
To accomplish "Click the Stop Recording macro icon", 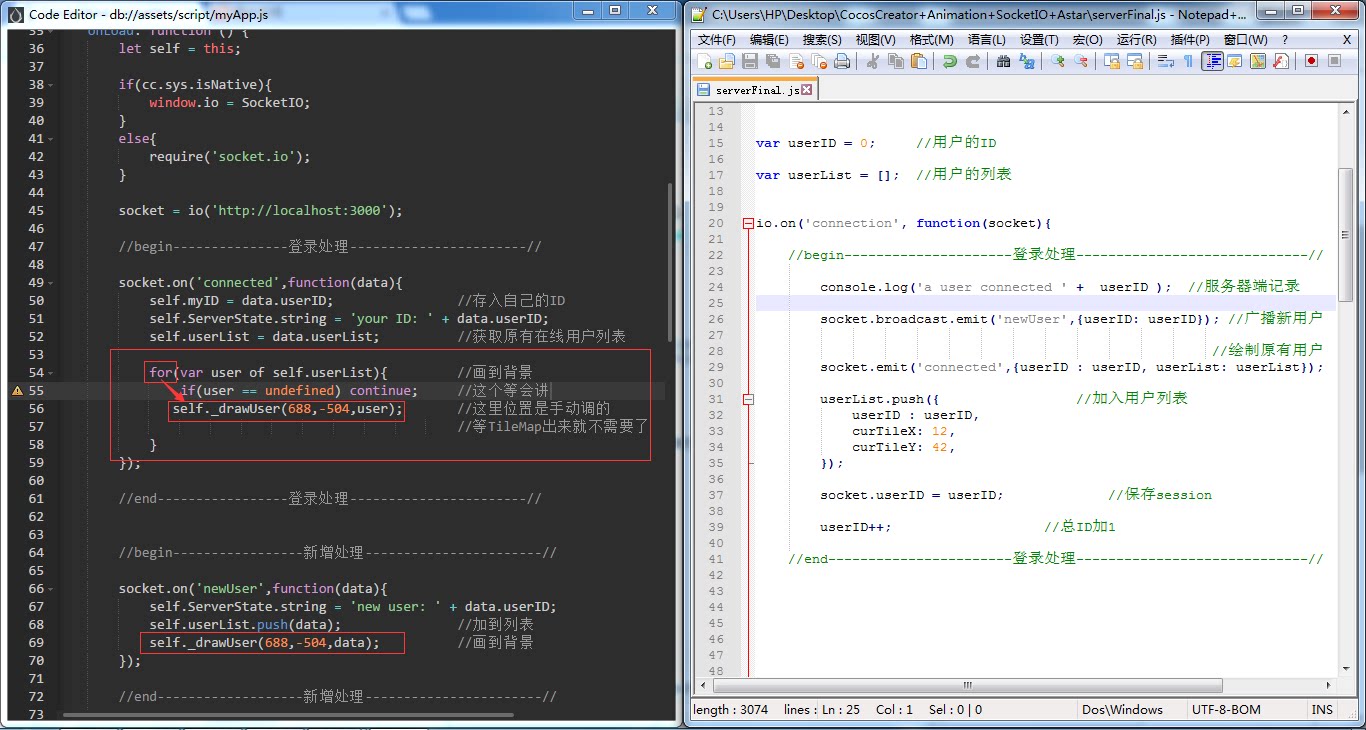I will click(x=1334, y=61).
